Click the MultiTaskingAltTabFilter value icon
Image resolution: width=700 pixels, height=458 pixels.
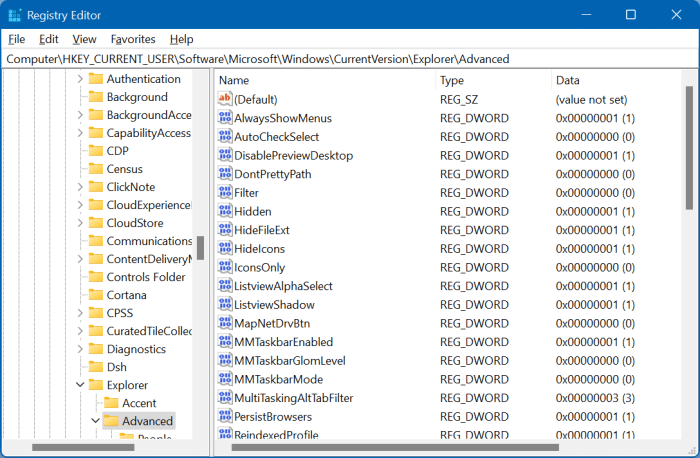[x=225, y=397]
